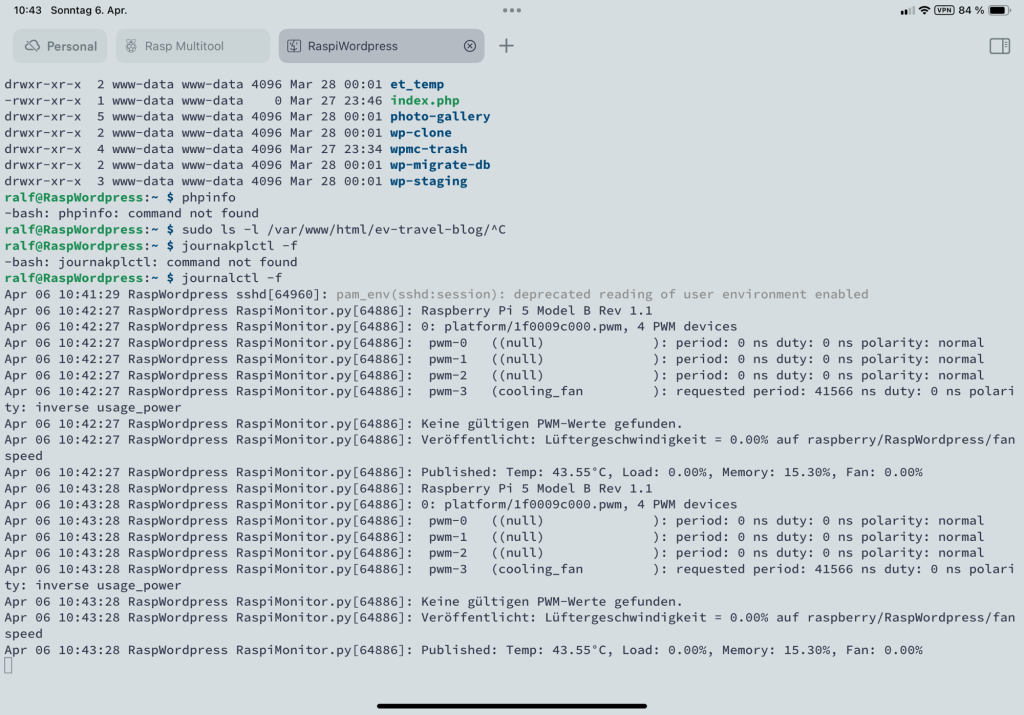Tap 10:43:28 pwm-1 log line
Viewport: 1024px width, 715px height.
click(494, 537)
